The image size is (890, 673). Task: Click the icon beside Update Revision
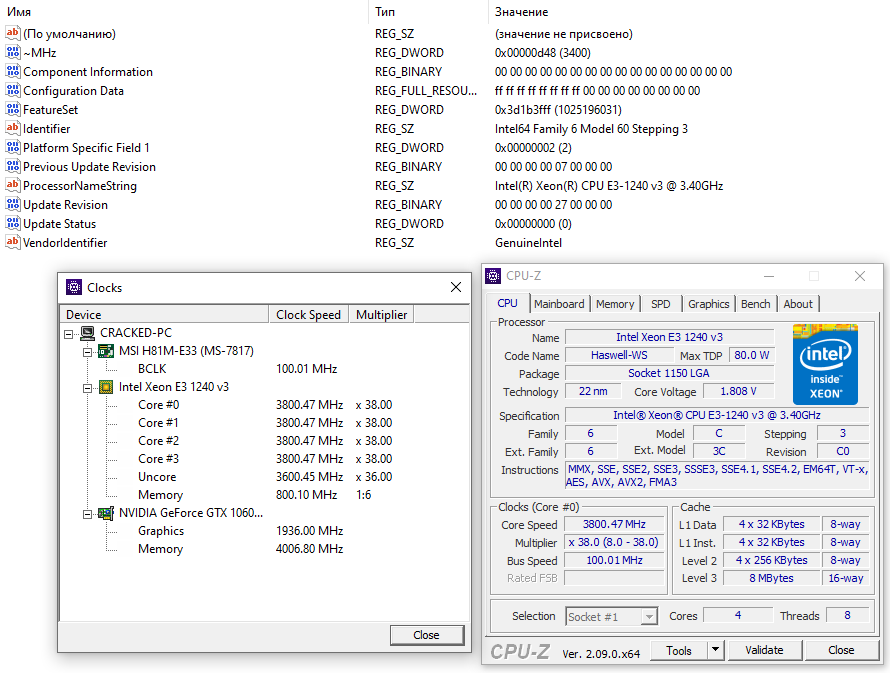12,204
